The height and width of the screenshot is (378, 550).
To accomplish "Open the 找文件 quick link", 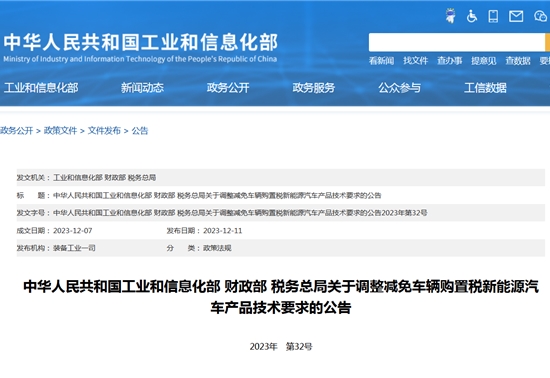I will [415, 61].
